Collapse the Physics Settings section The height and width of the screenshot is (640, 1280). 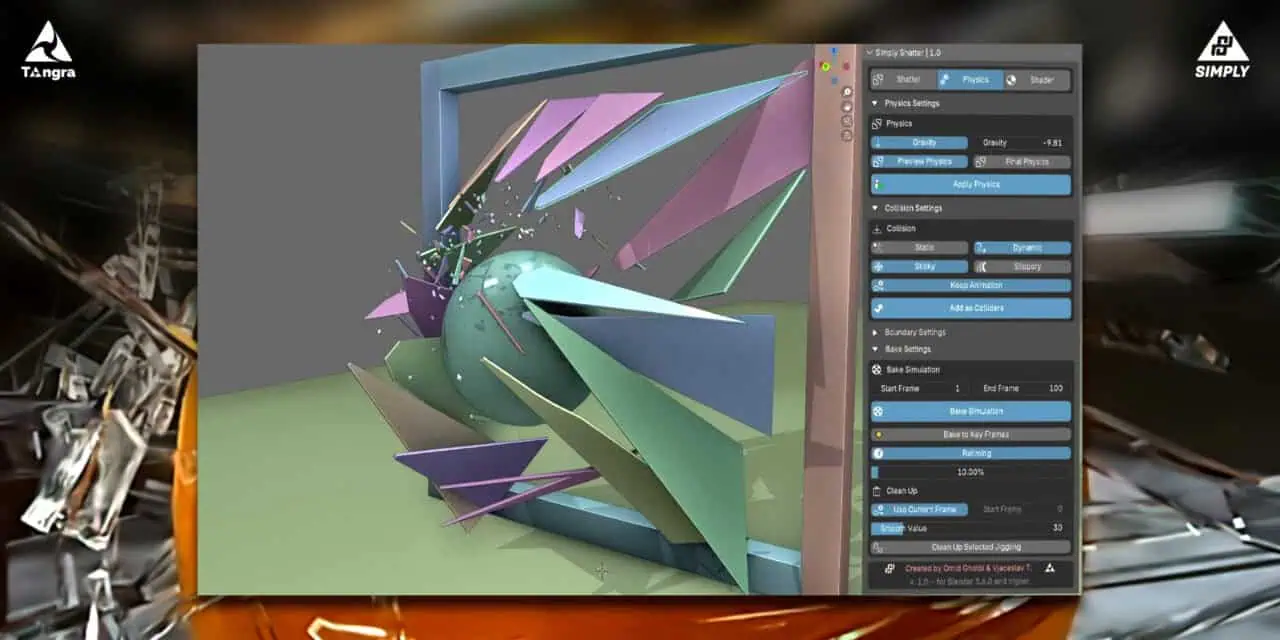[x=911, y=103]
